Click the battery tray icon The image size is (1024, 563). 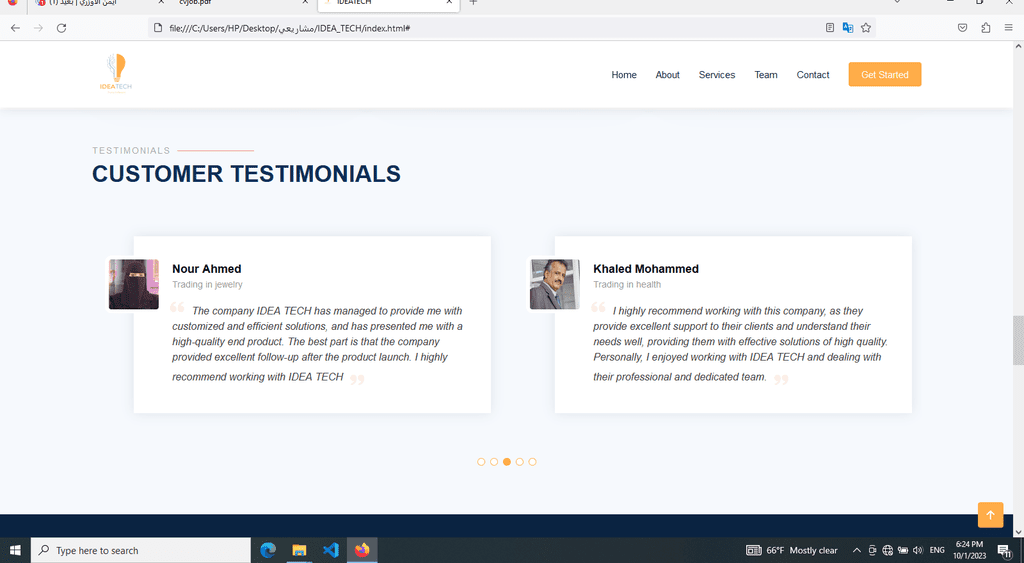tap(903, 551)
